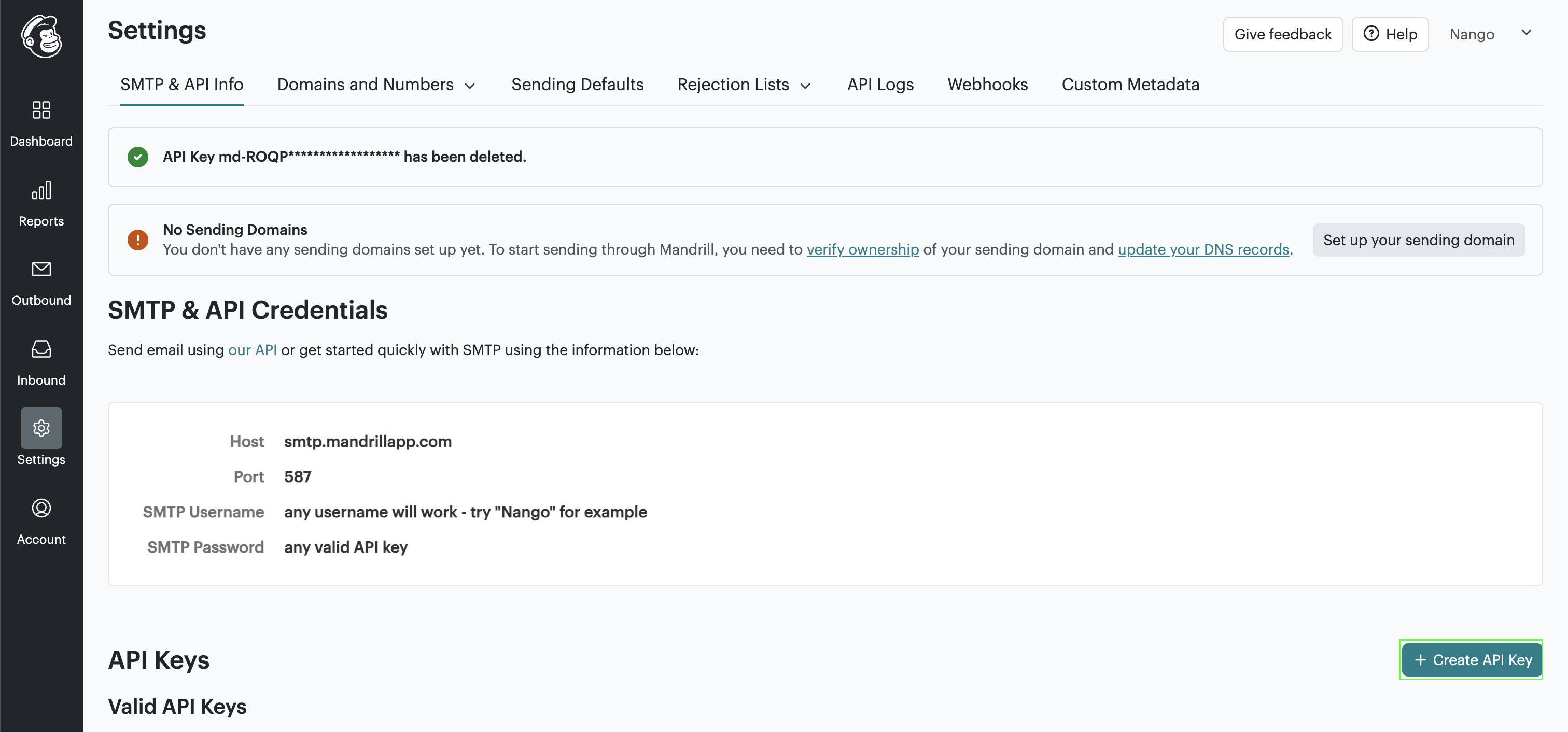Click the SMTP Password label
The image size is (1568, 732).
point(206,547)
